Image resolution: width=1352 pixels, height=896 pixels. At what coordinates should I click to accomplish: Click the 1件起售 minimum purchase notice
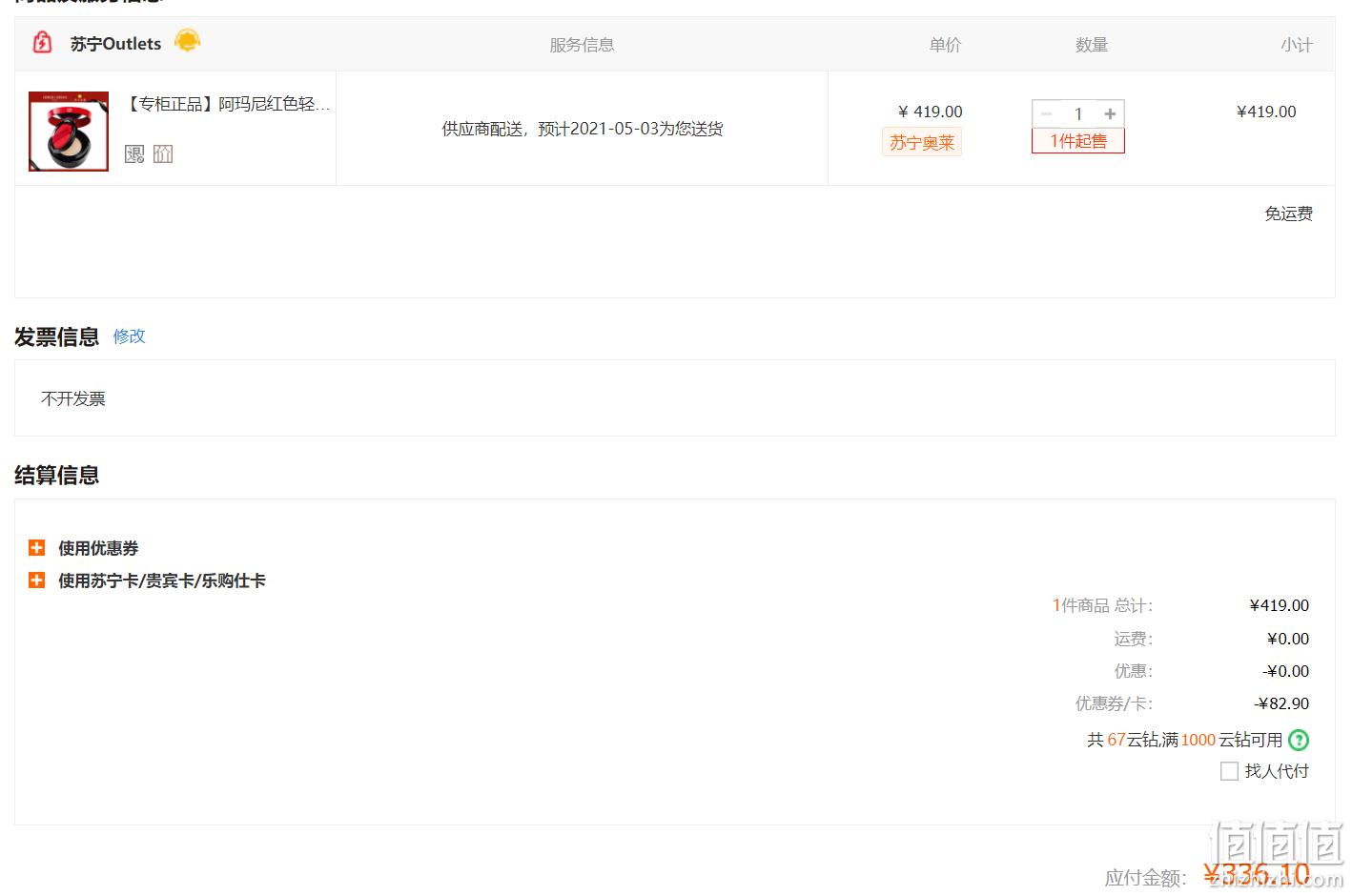coord(1078,141)
